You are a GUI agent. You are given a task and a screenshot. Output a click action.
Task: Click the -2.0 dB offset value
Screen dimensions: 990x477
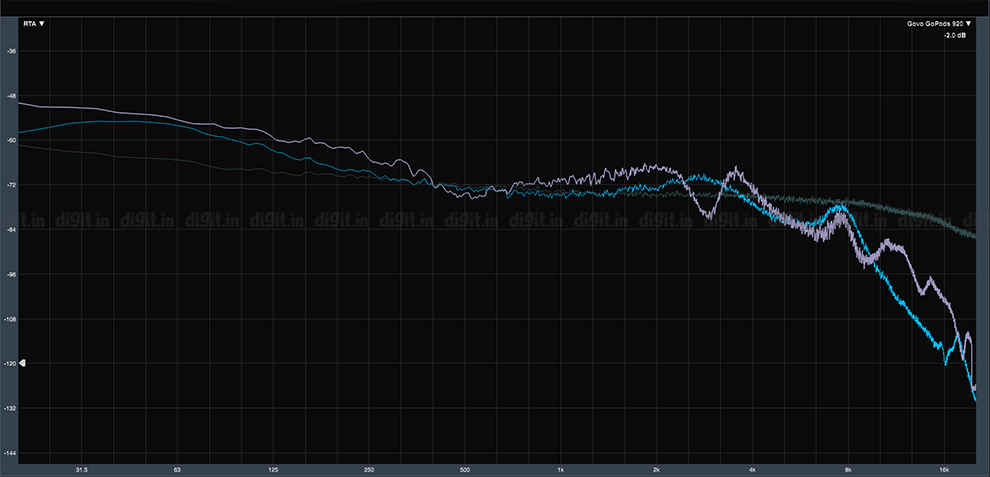(x=955, y=35)
